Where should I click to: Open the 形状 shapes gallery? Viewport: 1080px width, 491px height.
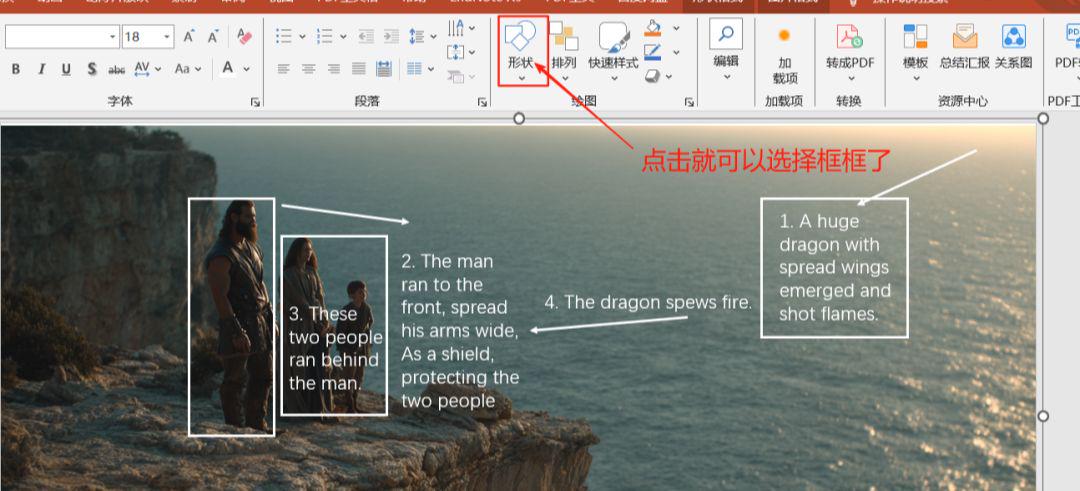tap(521, 52)
